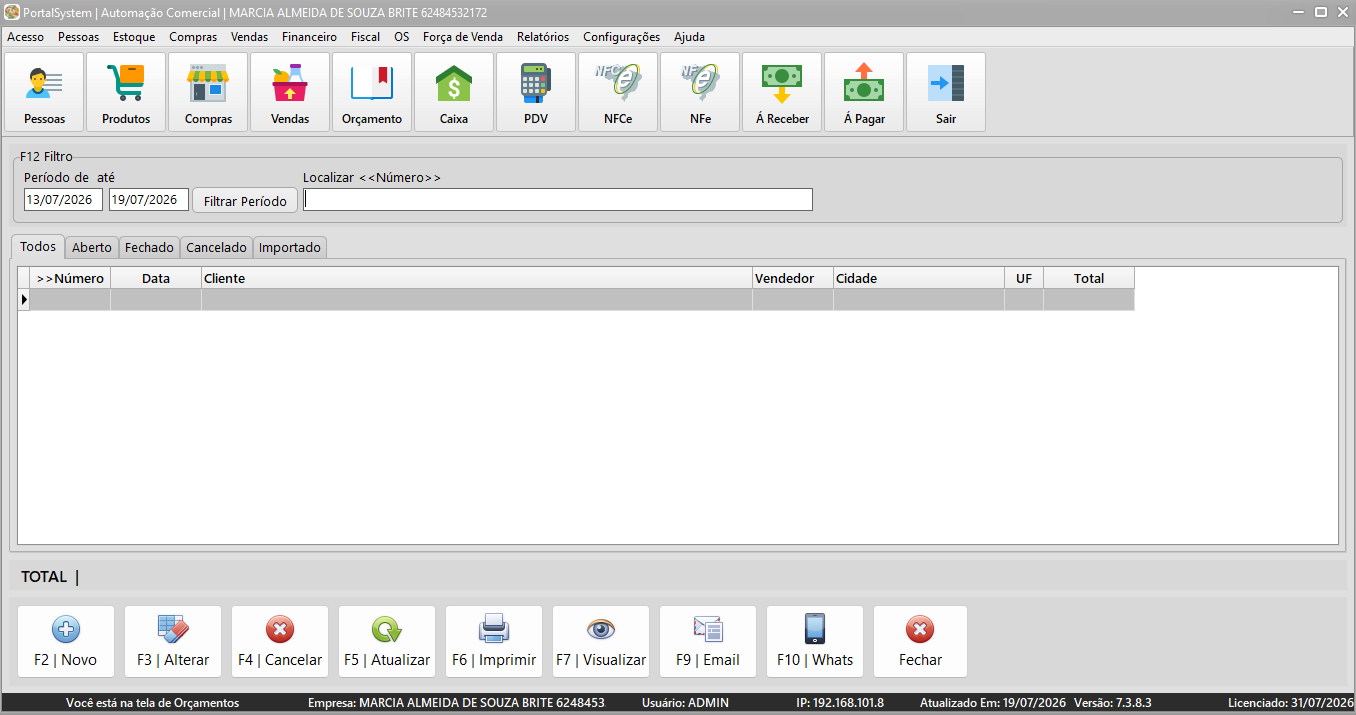Sort by the Cliente column header
1356x715 pixels.
pos(477,278)
